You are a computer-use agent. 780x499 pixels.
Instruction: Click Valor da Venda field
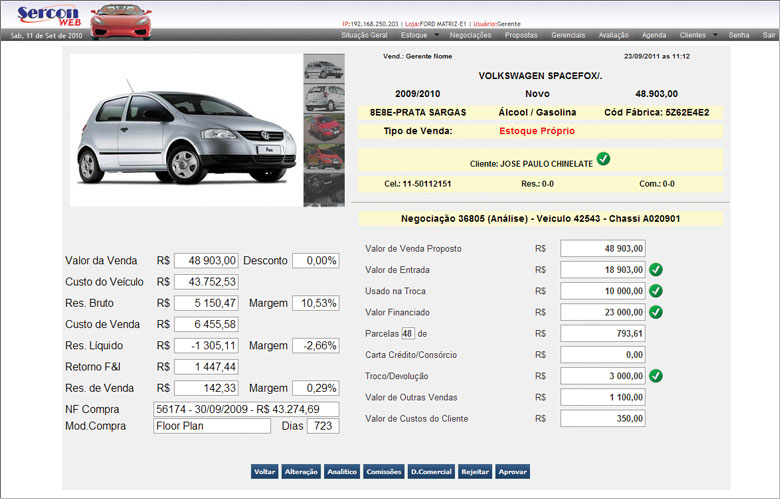206,261
